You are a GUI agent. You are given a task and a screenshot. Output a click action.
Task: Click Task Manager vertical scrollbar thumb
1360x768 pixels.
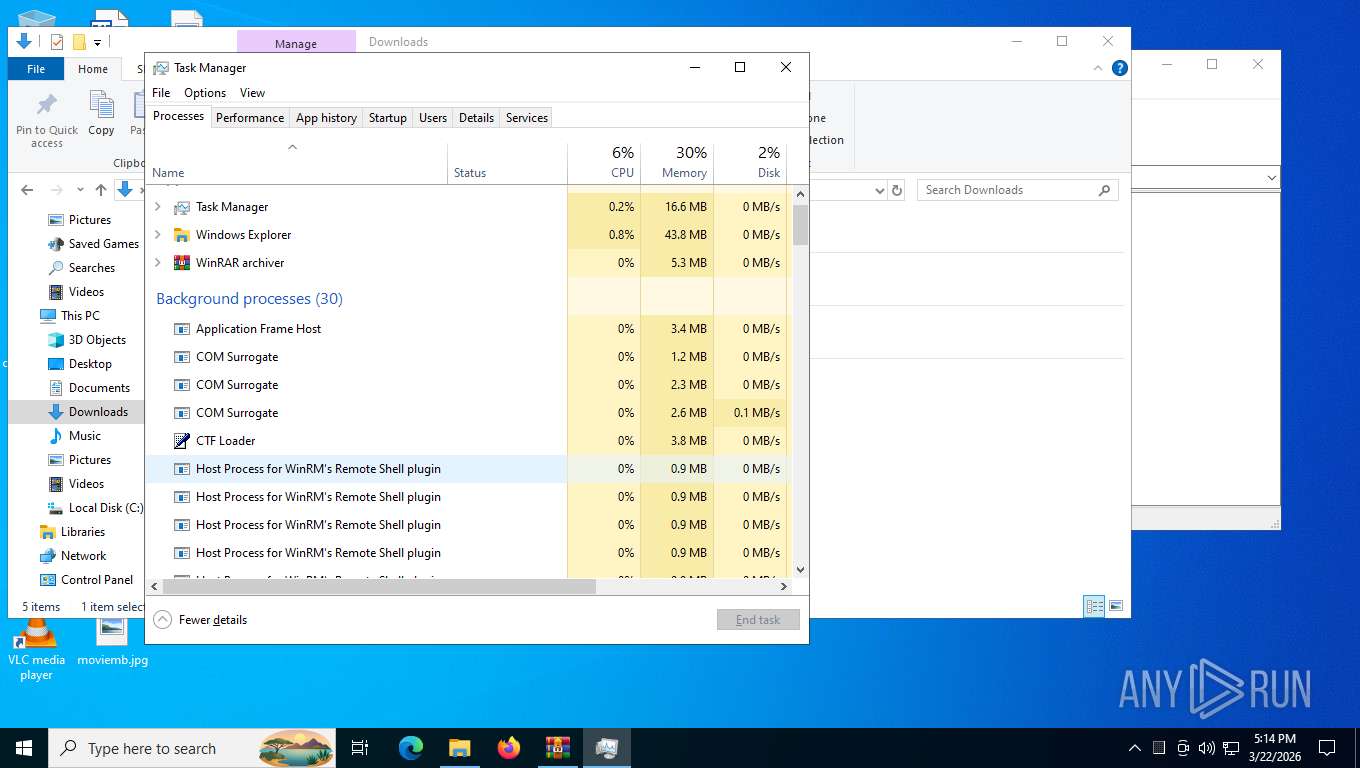(800, 226)
